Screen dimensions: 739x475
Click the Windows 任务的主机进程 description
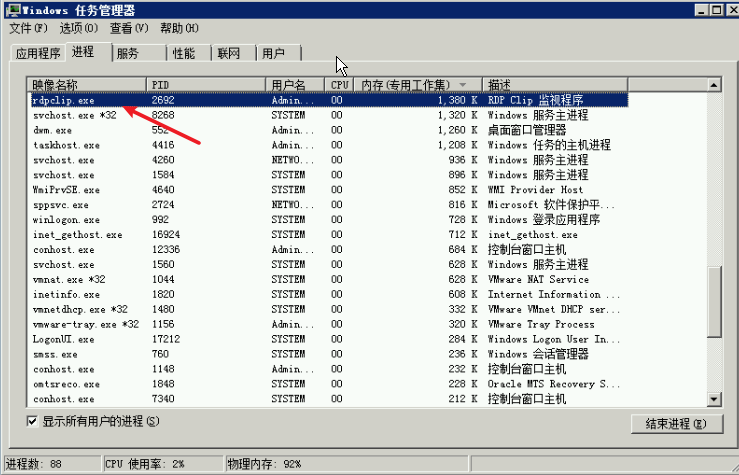tap(549, 145)
